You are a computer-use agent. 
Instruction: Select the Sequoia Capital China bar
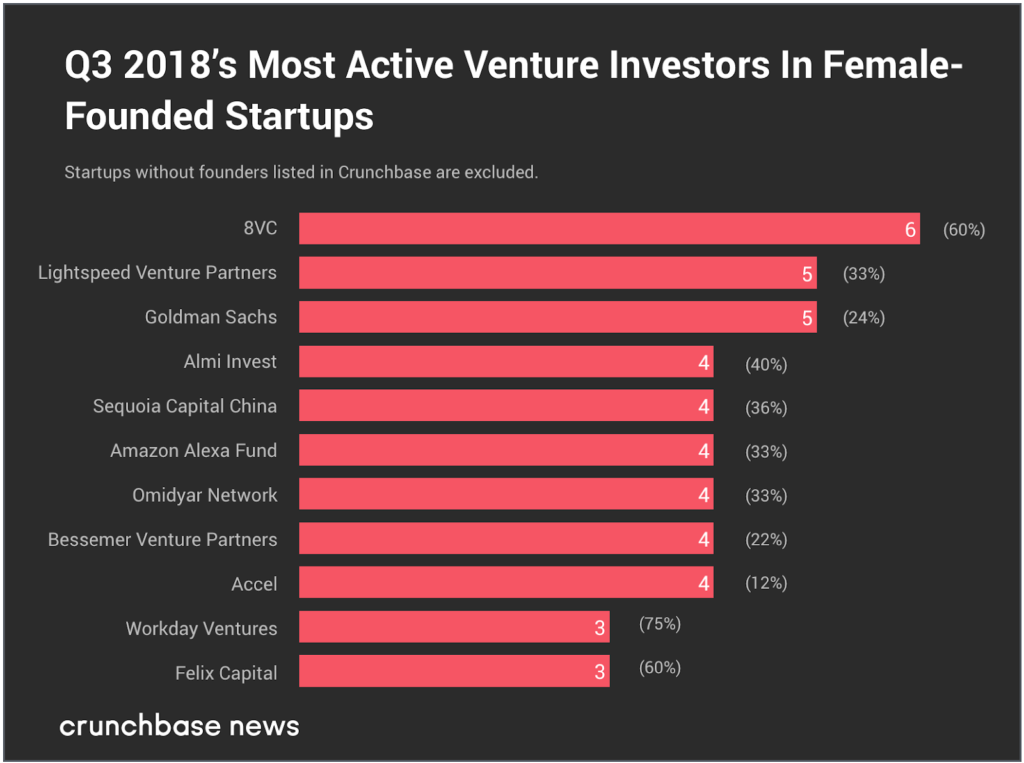tap(505, 406)
